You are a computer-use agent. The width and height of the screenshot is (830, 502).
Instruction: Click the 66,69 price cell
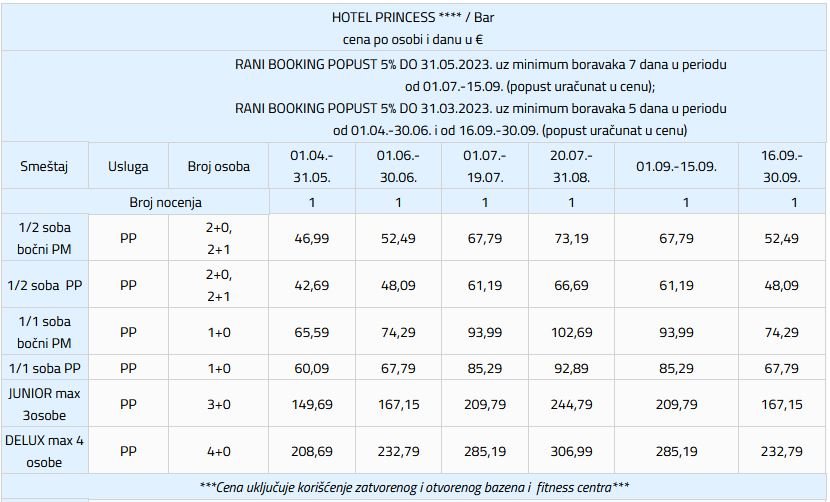click(571, 285)
